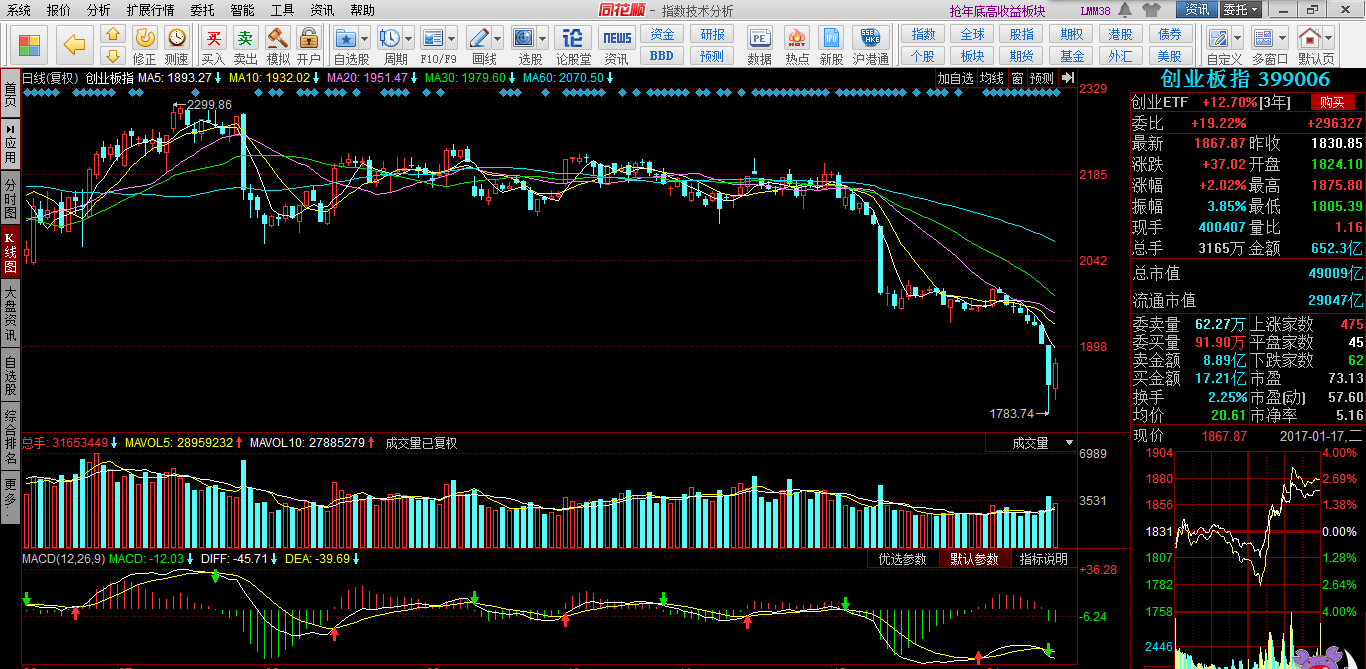The image size is (1366, 669).
Task: Open the 论股堂 forum icon
Action: coord(573,46)
